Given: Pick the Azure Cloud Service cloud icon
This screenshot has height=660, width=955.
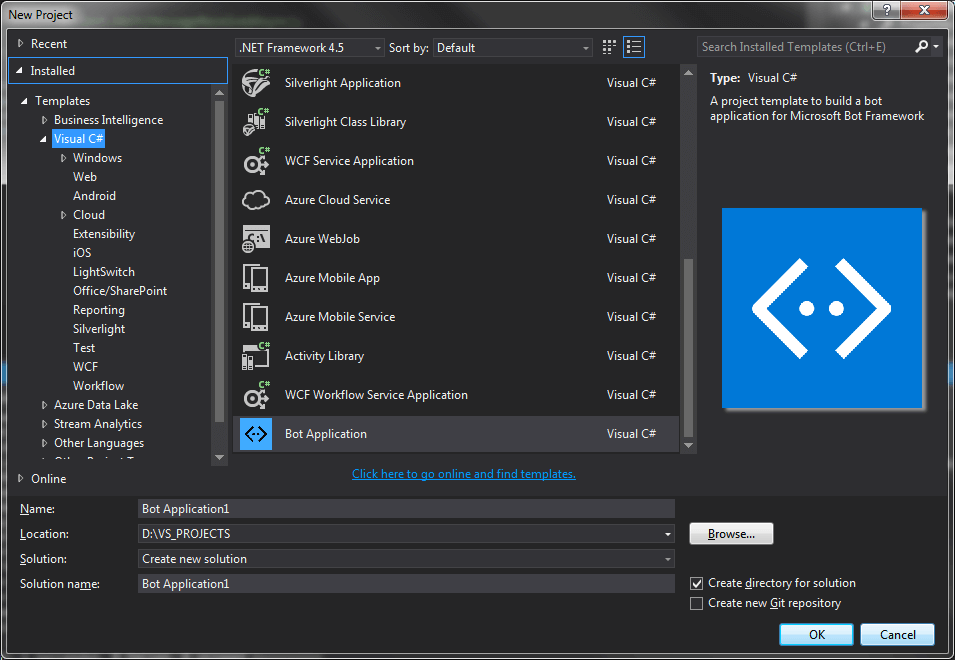Looking at the screenshot, I should 256,200.
